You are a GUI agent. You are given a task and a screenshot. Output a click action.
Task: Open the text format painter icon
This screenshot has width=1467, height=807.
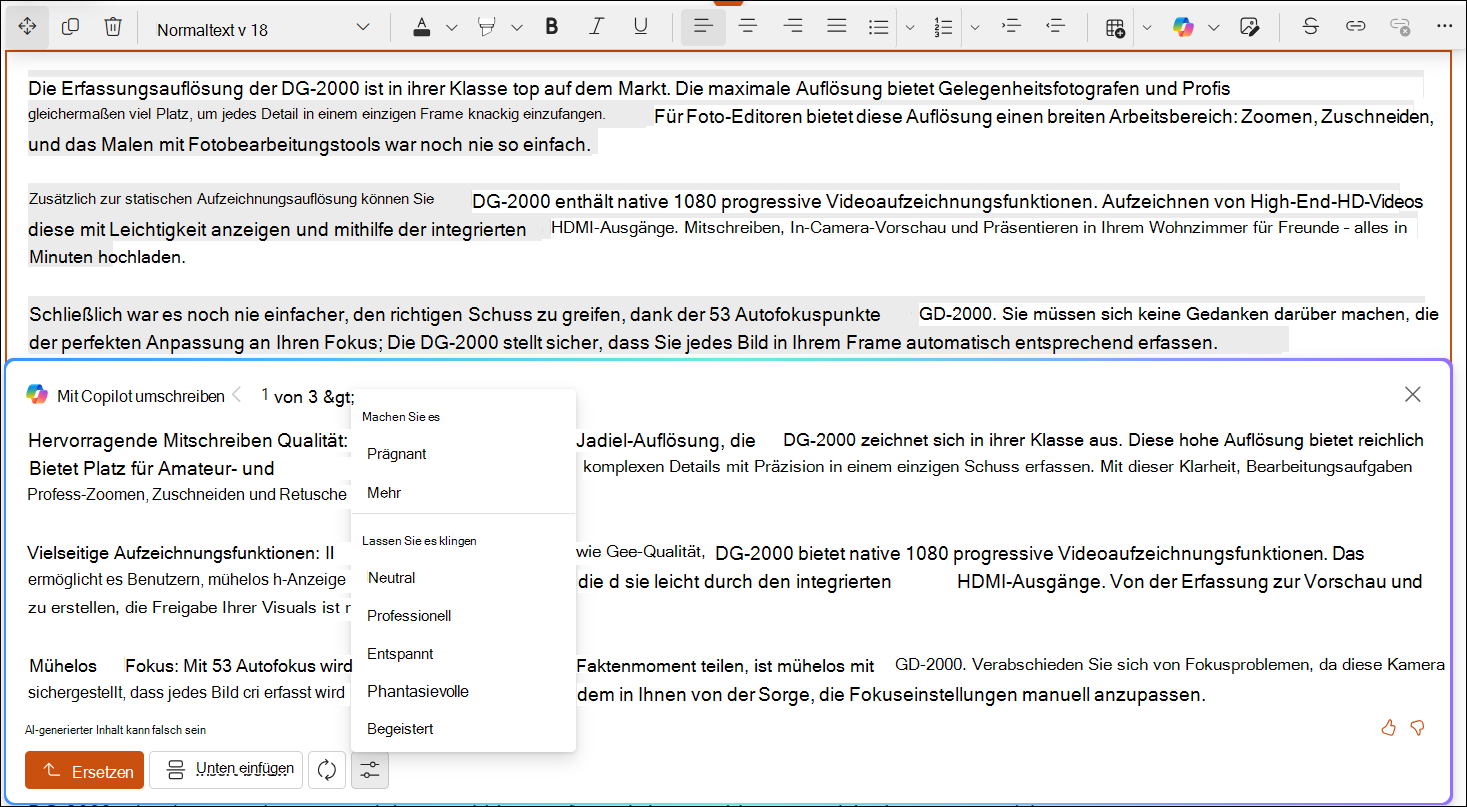(1249, 27)
